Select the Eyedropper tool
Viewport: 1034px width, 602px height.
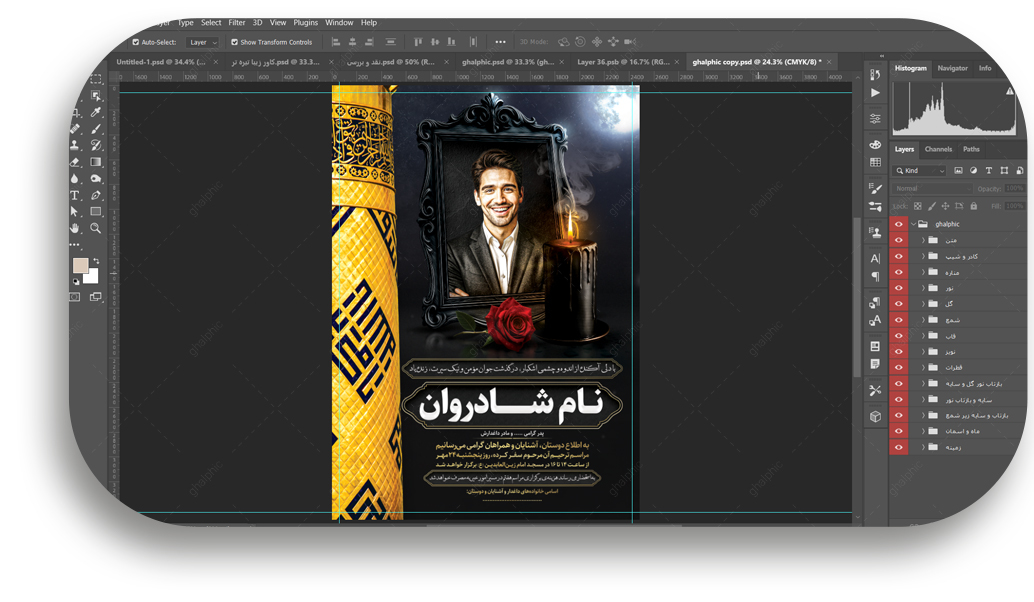tap(96, 113)
